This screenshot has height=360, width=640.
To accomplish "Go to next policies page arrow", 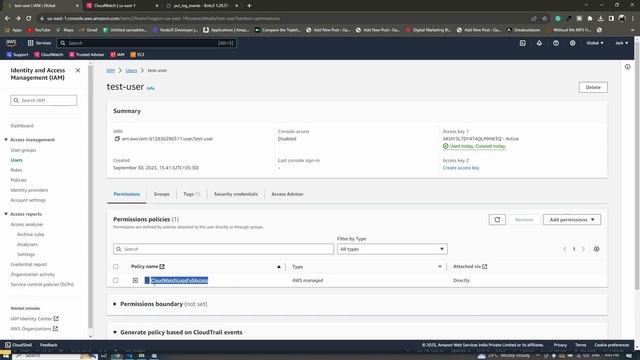I will pyautogui.click(x=583, y=249).
